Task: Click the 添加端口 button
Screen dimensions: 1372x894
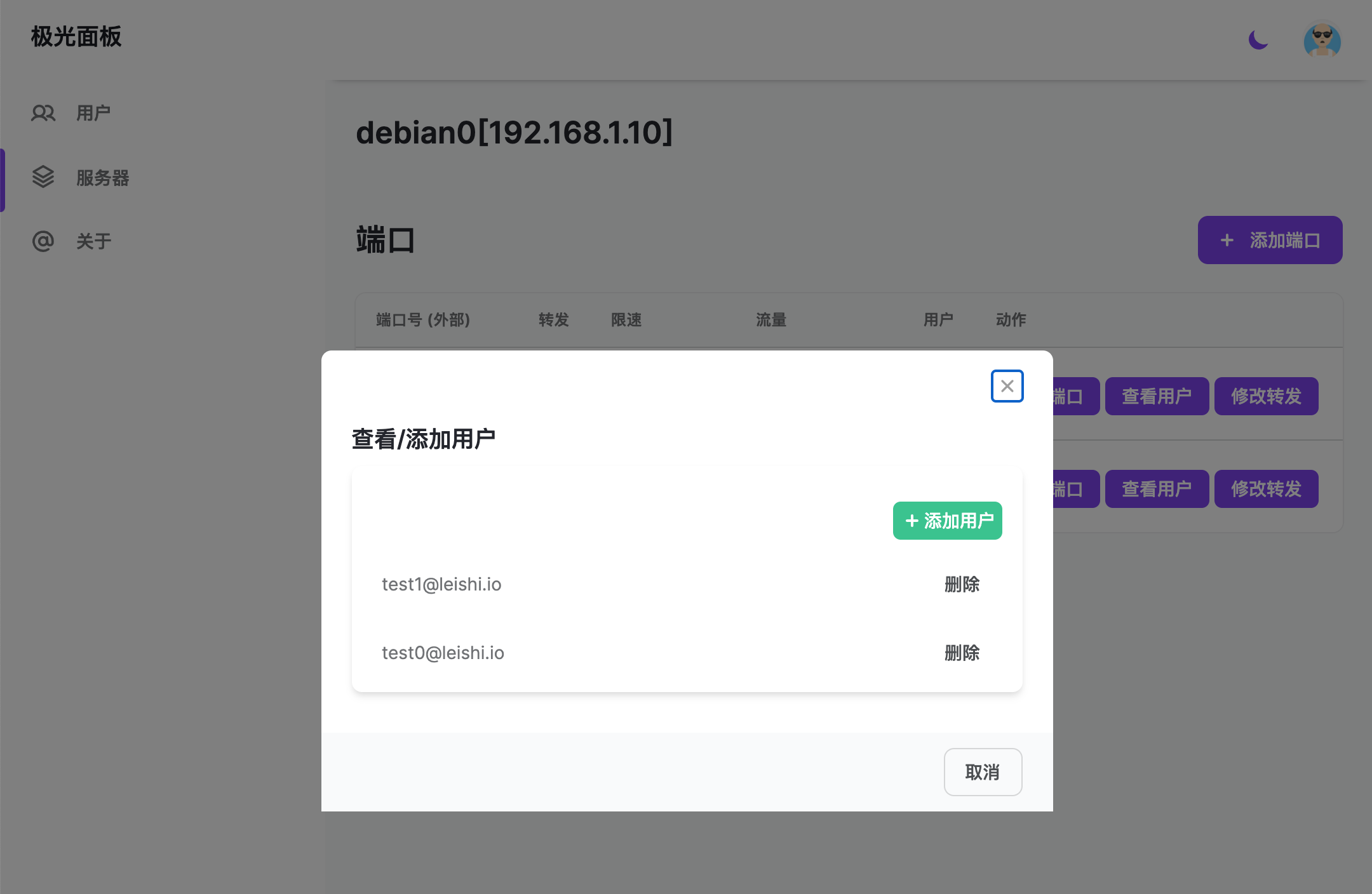Action: click(1270, 240)
